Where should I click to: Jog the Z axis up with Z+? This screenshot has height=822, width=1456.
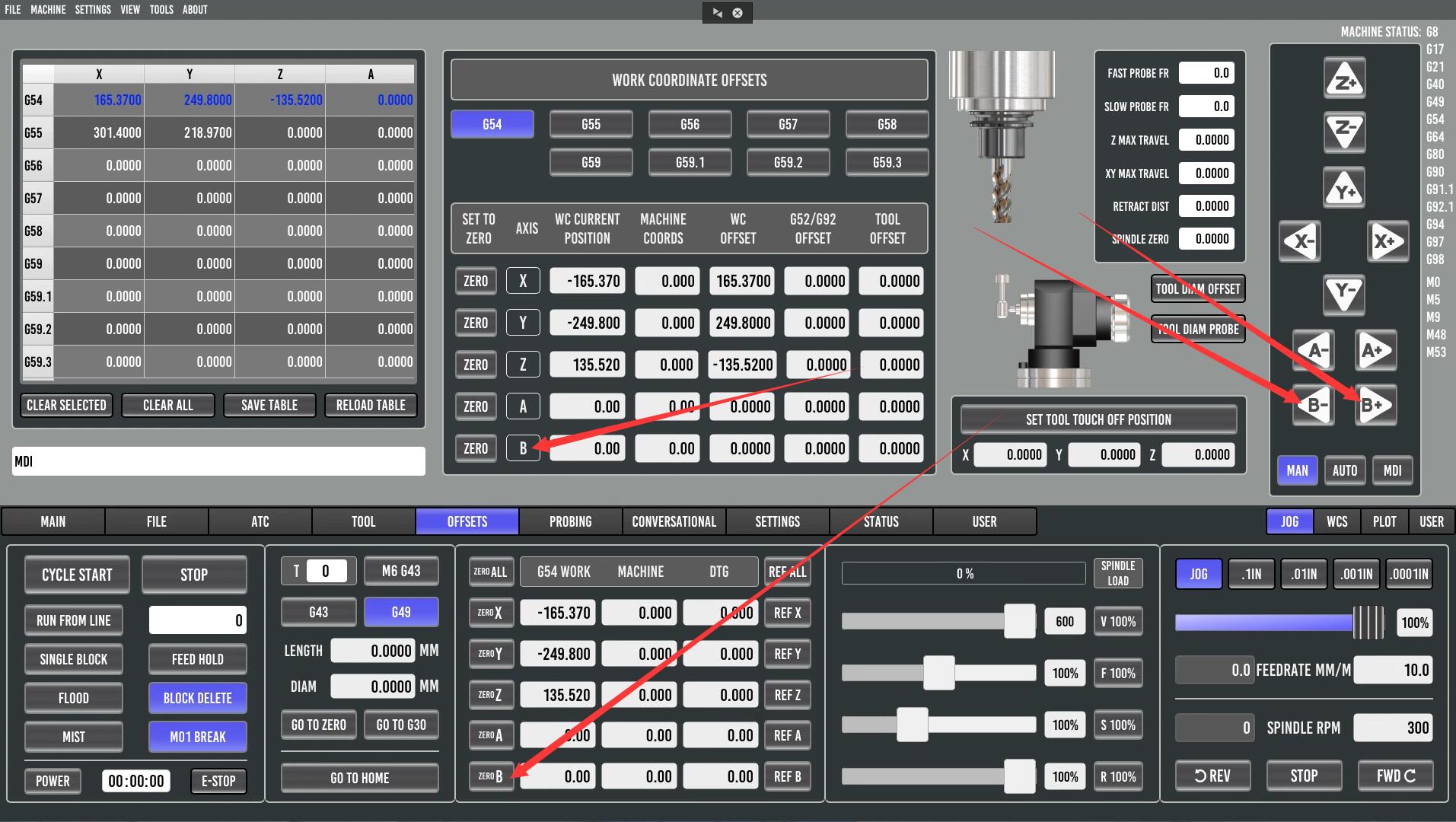[x=1344, y=79]
